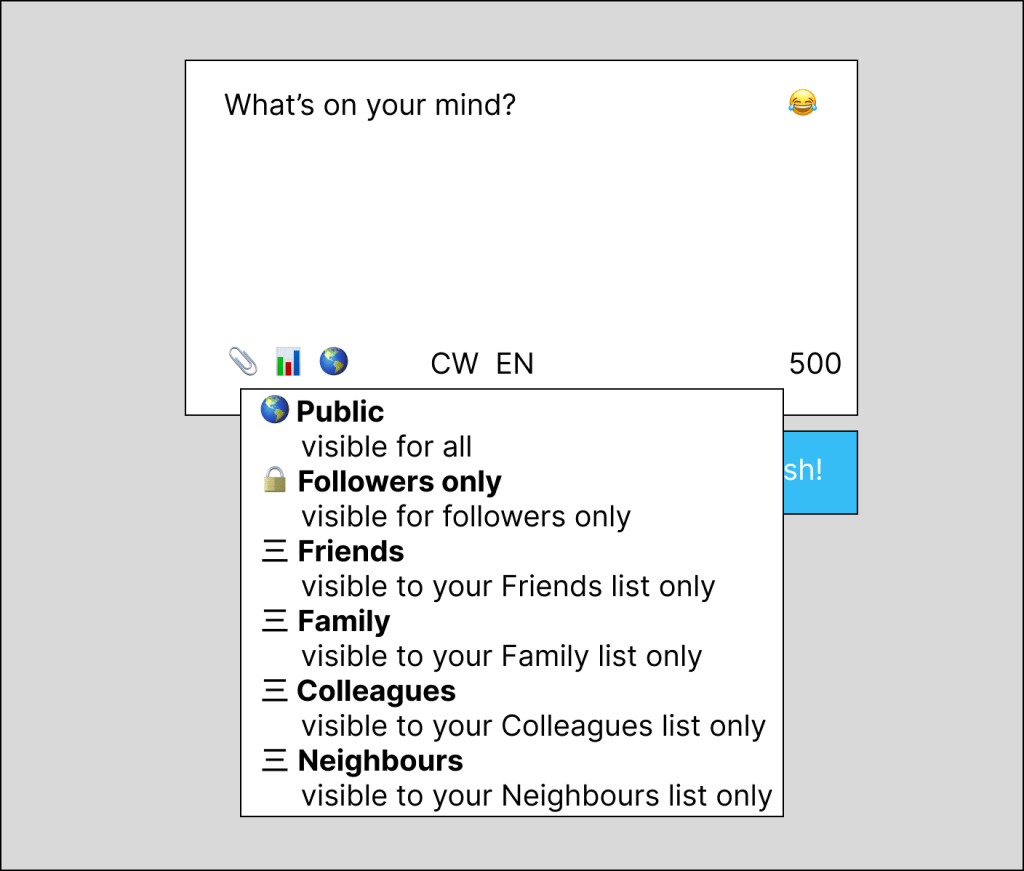This screenshot has height=871, width=1024.
Task: Click the lock icon beside Followers only
Action: click(274, 481)
